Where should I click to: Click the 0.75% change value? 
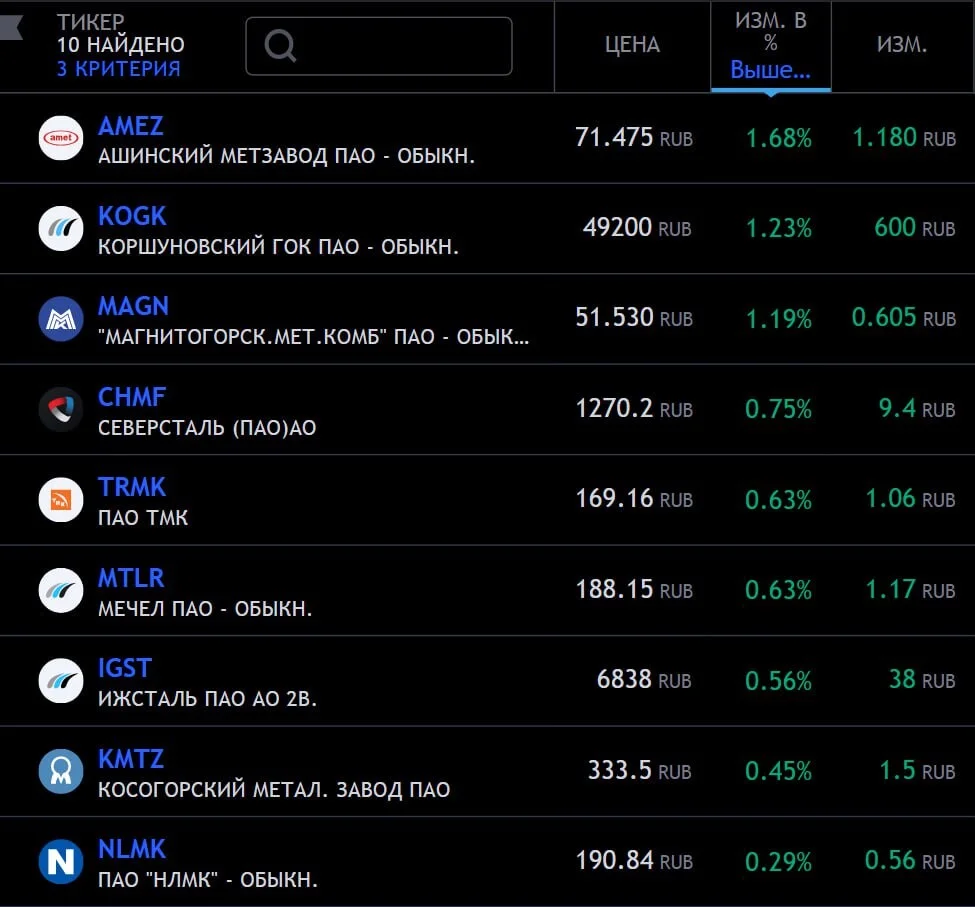(x=779, y=409)
